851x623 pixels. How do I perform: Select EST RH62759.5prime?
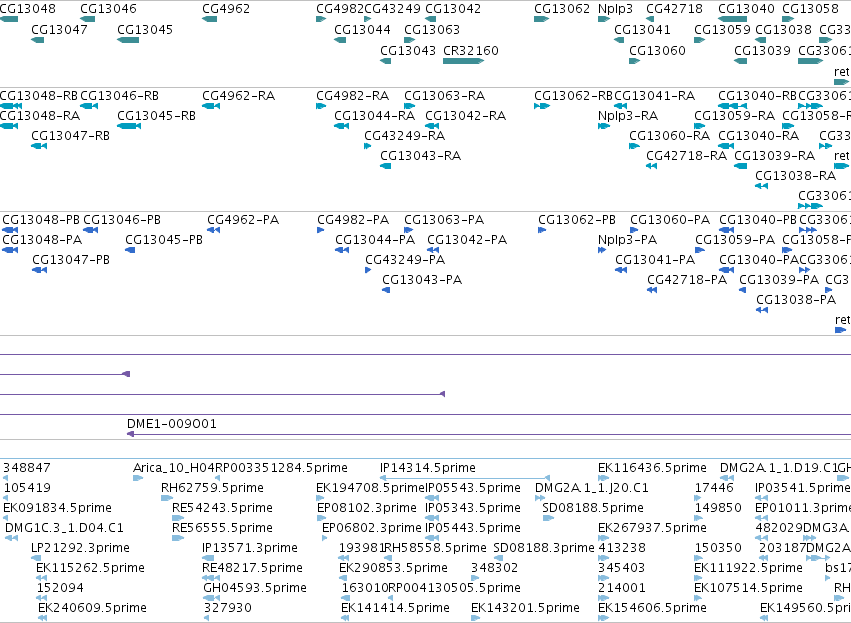tap(212, 488)
